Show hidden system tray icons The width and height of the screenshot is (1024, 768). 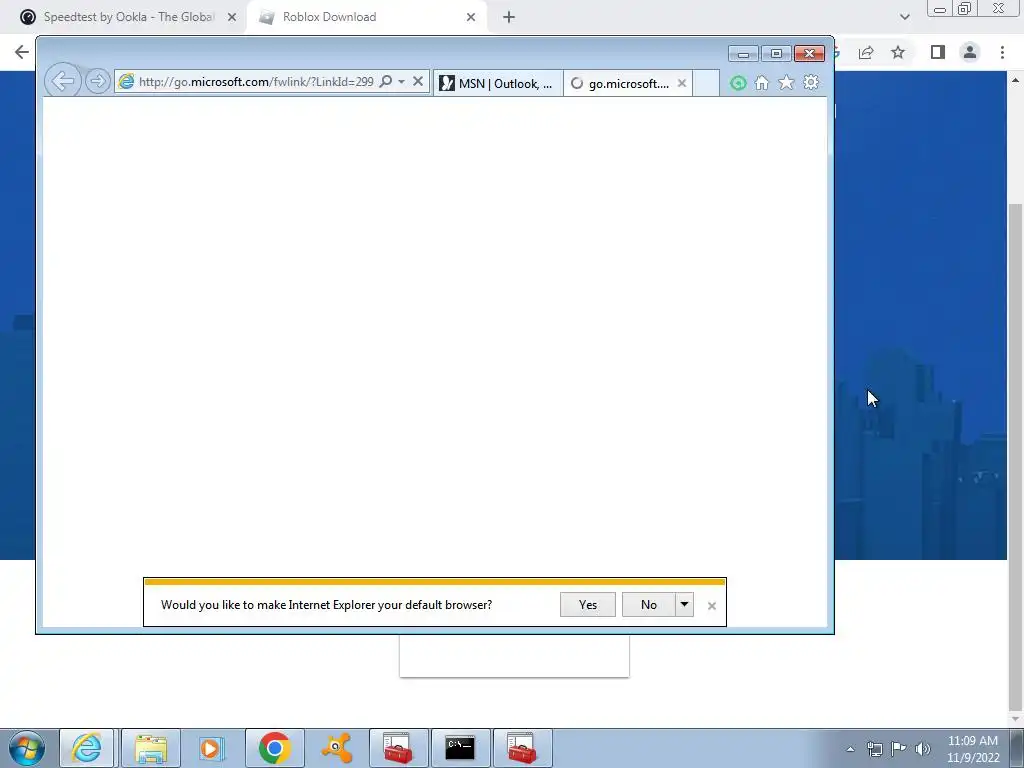850,749
